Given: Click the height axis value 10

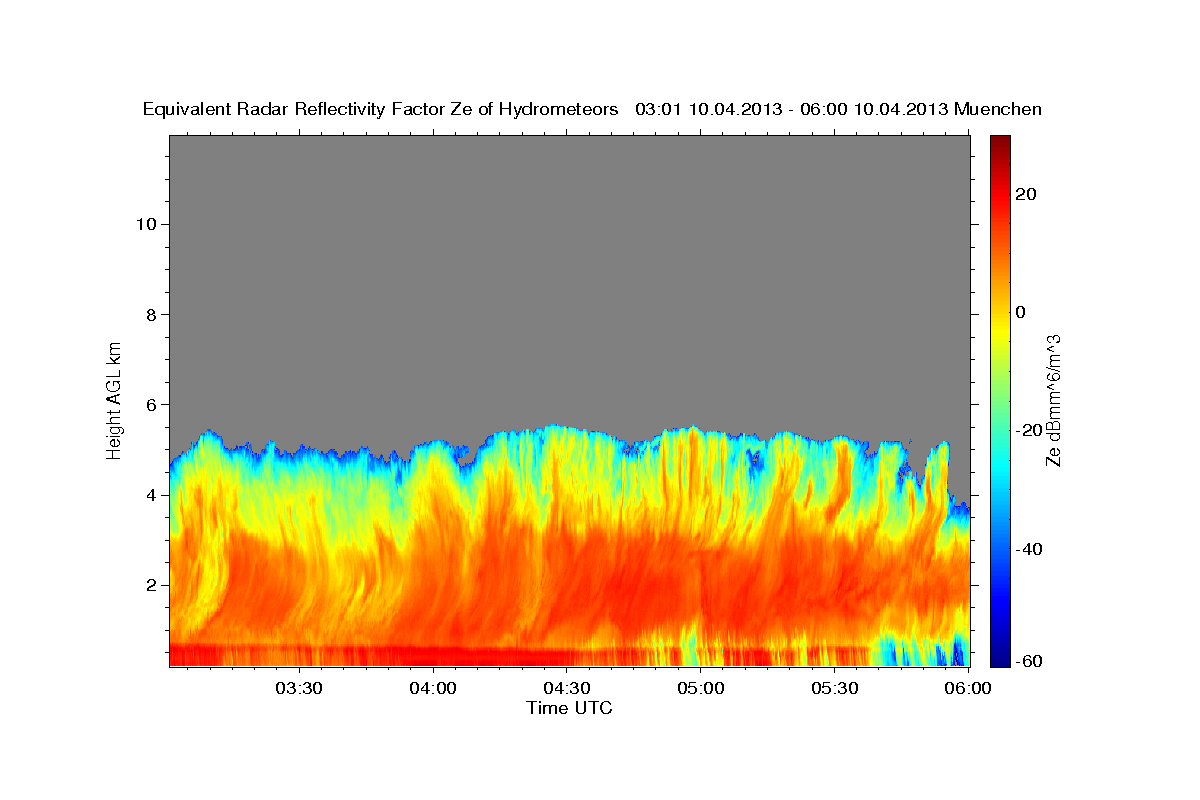Looking at the screenshot, I should [x=145, y=223].
